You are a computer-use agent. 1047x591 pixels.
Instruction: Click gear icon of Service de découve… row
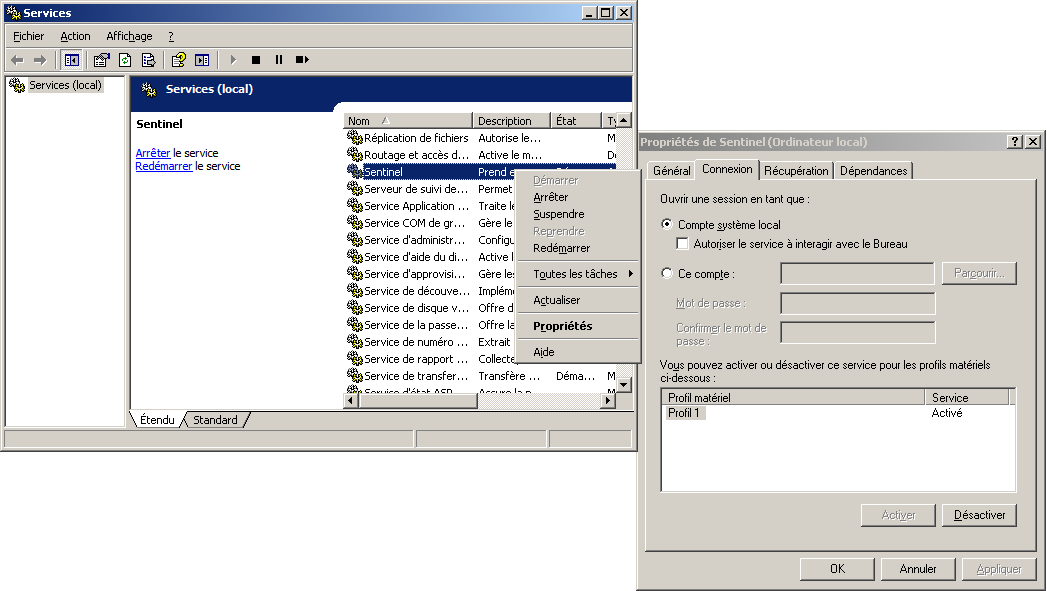coord(355,291)
